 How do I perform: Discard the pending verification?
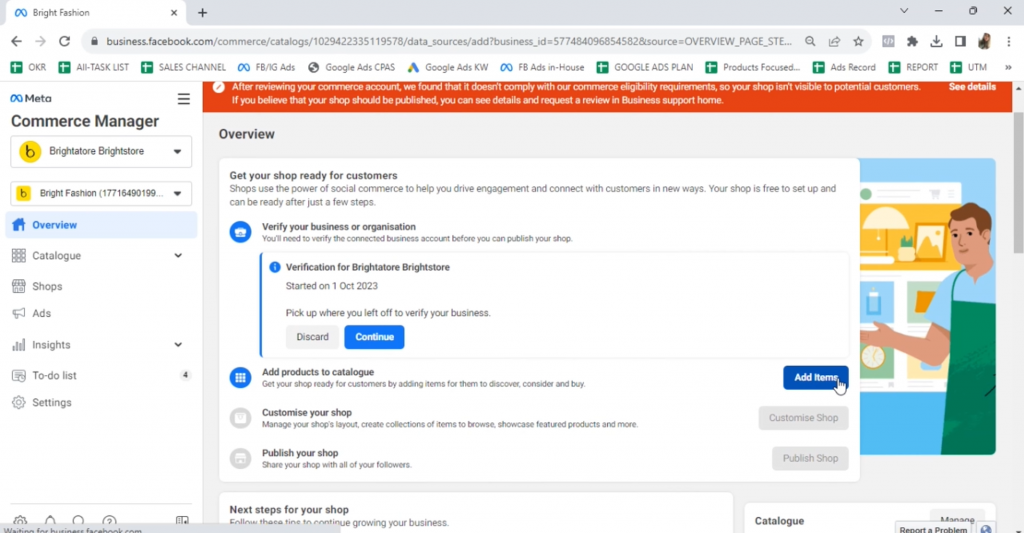click(312, 337)
